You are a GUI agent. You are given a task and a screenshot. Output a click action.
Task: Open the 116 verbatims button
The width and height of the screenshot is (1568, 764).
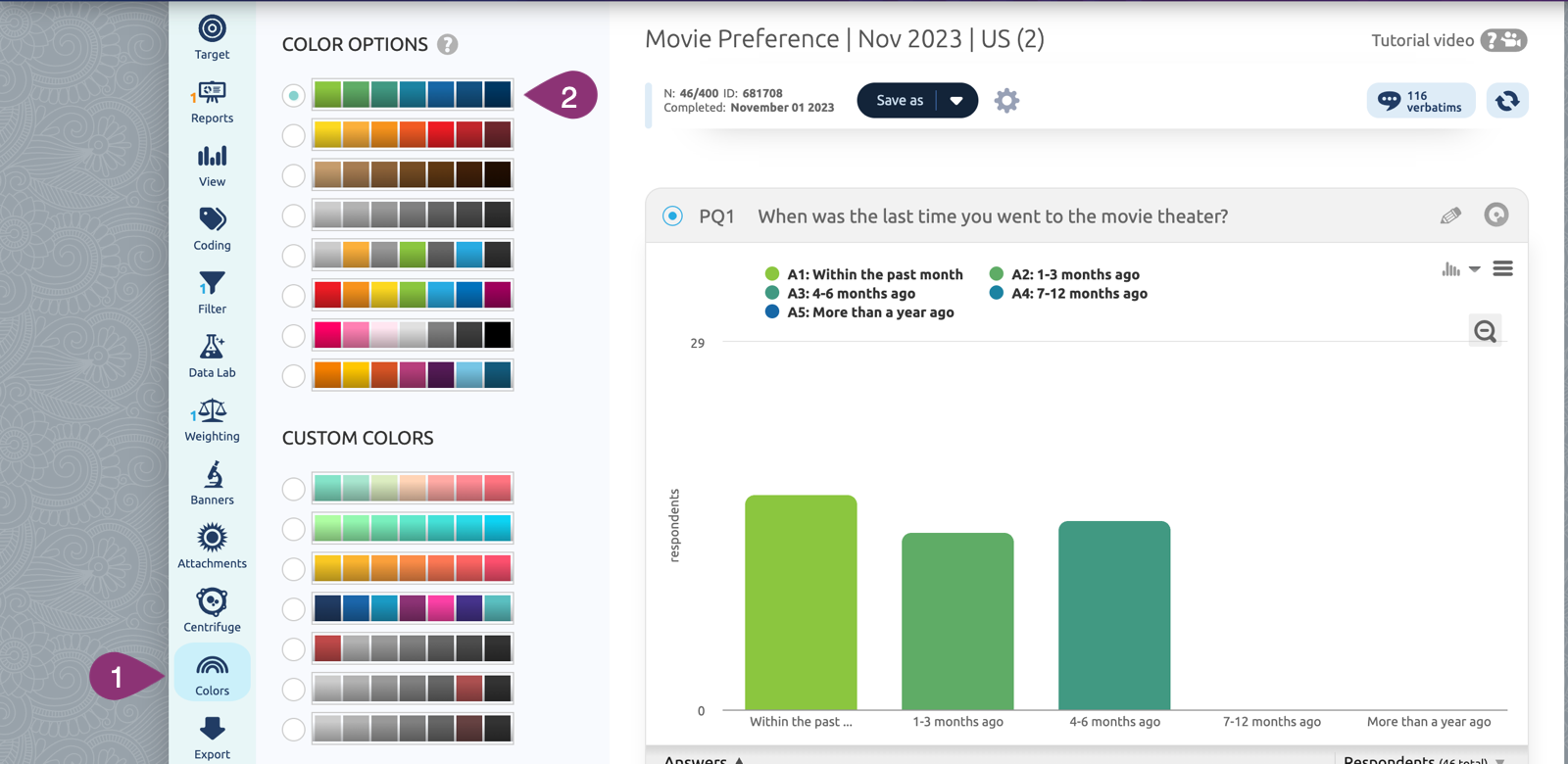coord(1420,101)
